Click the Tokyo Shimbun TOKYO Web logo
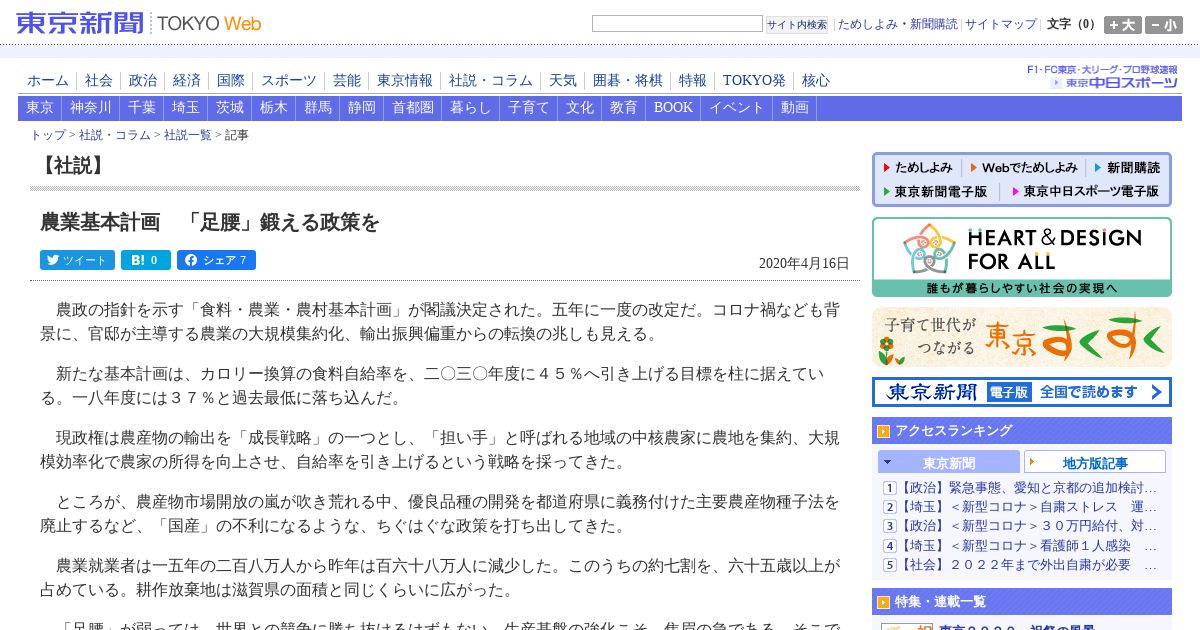1200x630 pixels. [139, 23]
